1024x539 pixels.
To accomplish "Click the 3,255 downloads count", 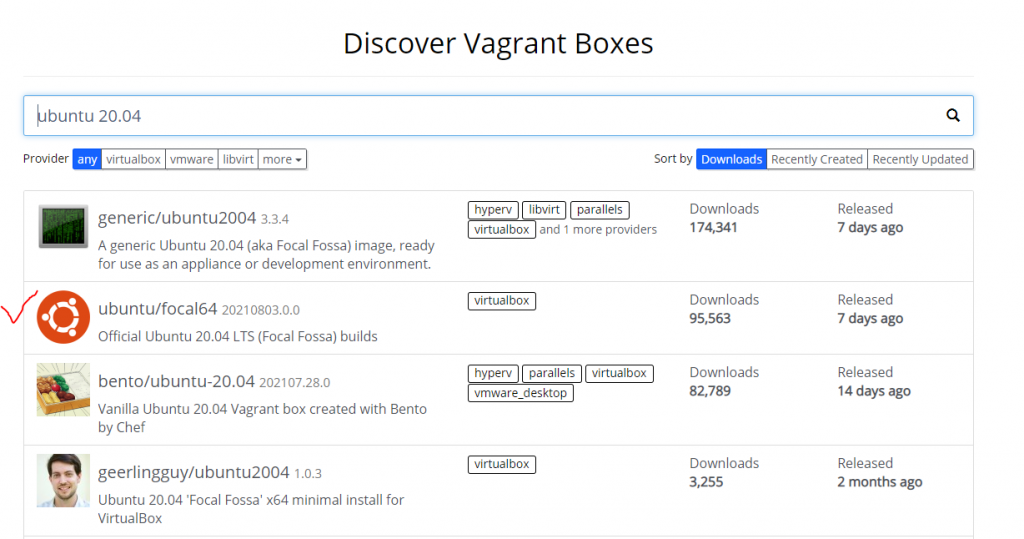I will pyautogui.click(x=706, y=482).
